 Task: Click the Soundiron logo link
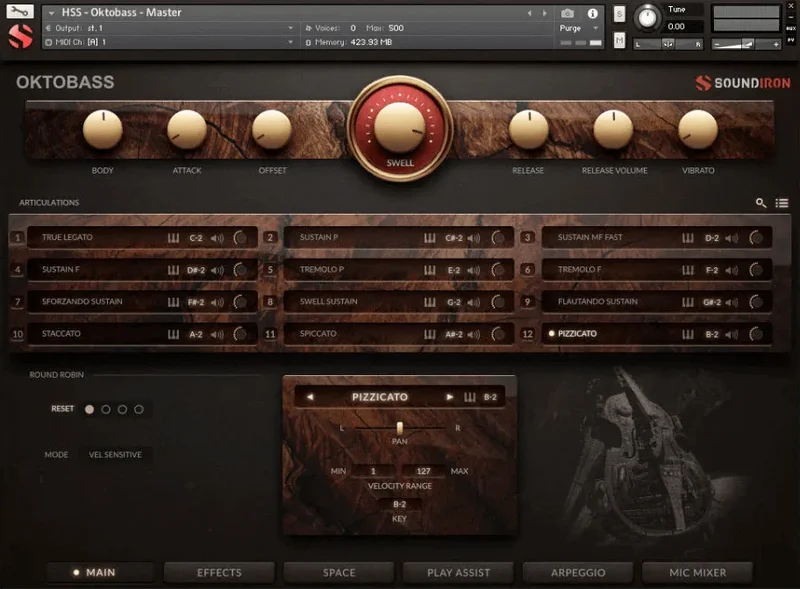[742, 83]
